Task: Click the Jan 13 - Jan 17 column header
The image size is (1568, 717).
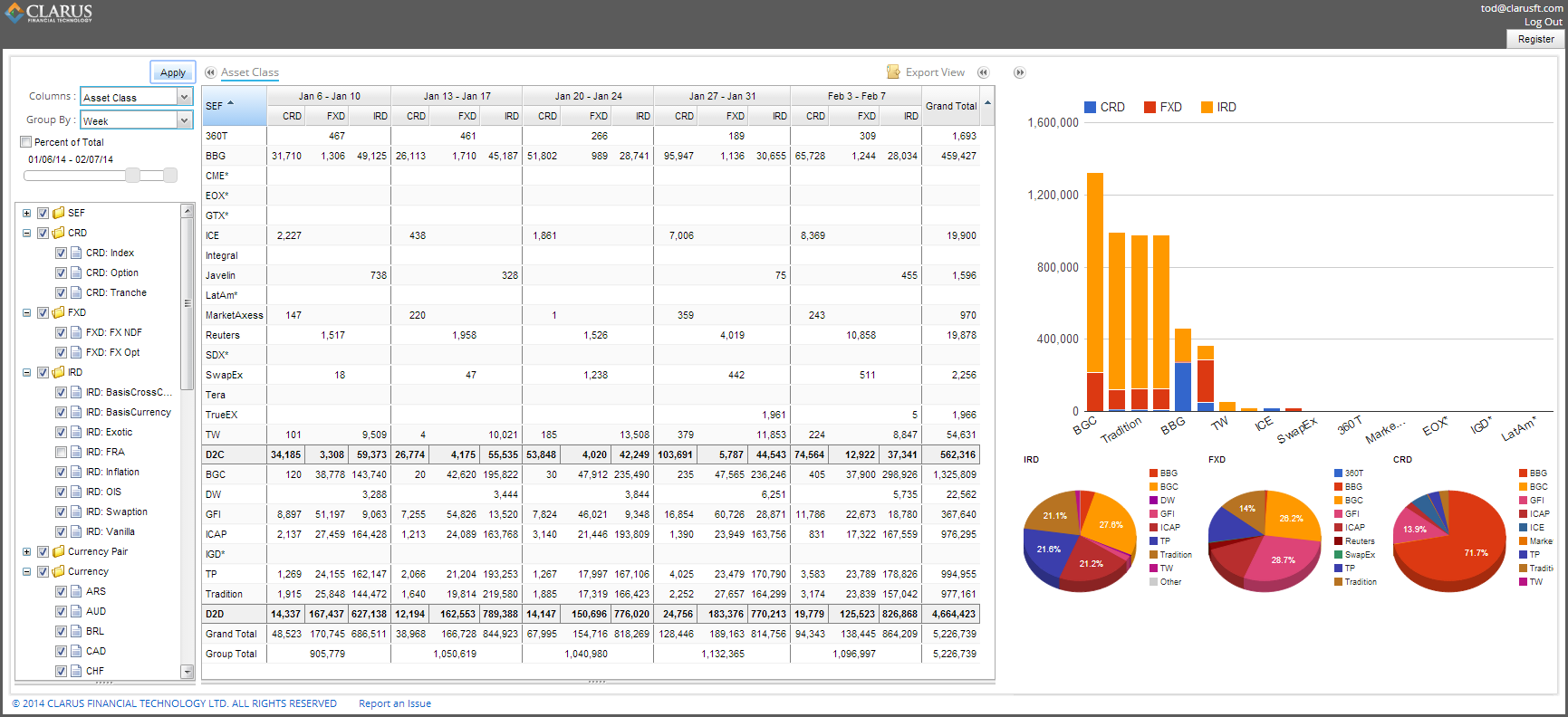Action: click(x=457, y=96)
